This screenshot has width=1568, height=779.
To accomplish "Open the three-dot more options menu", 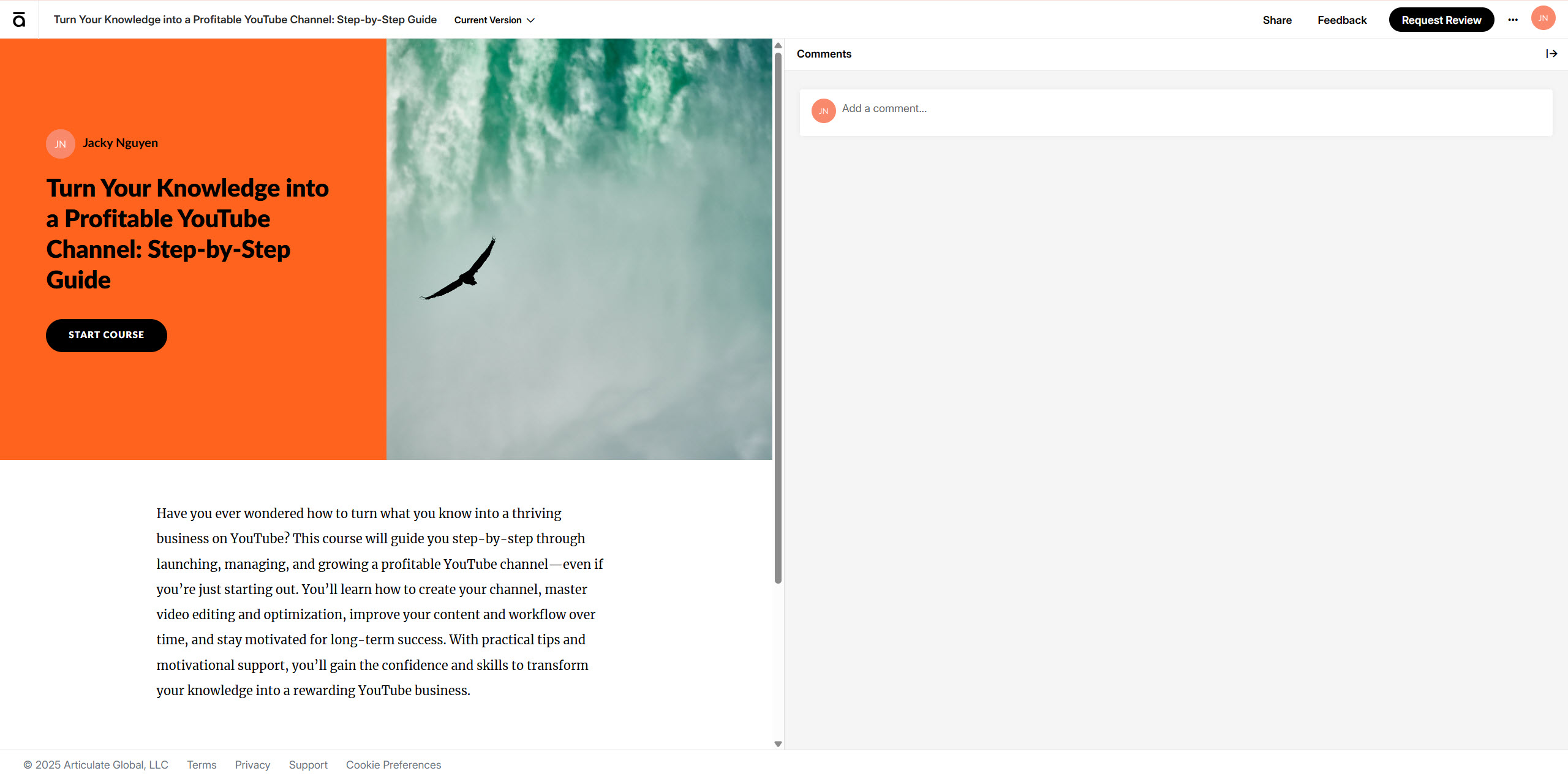I will 1513,20.
